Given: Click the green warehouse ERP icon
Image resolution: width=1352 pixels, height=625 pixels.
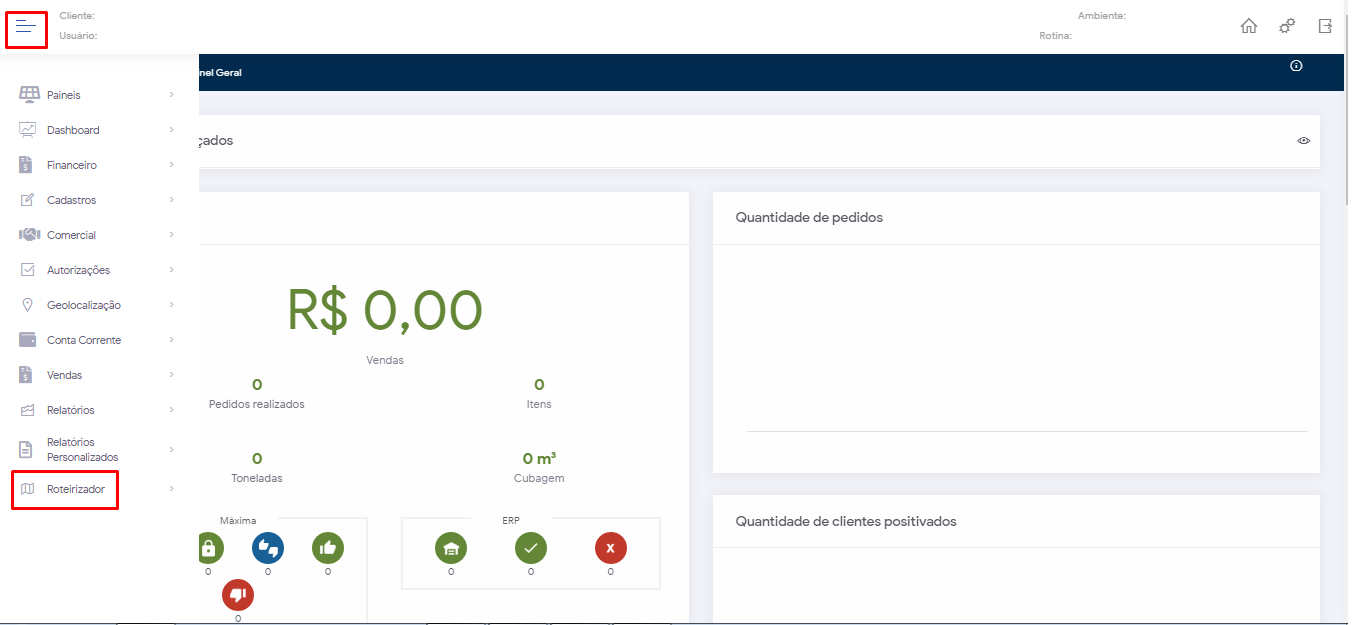Looking at the screenshot, I should [x=451, y=548].
